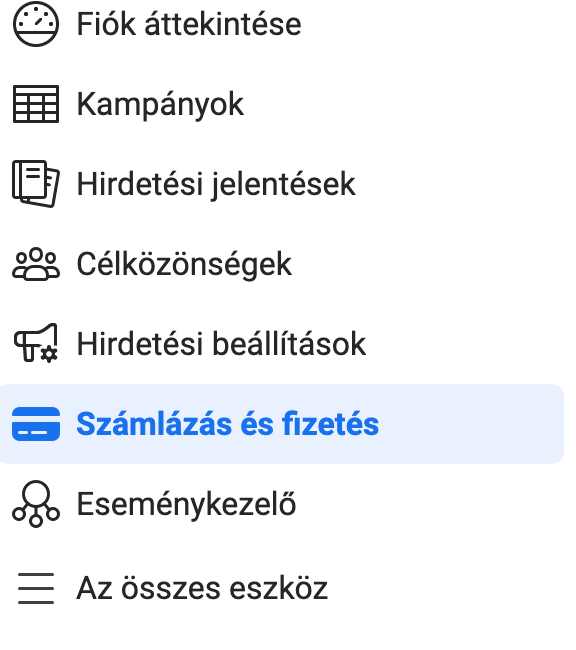
Task: Click the documents icon for Hirdetési jelentések
Action: [36, 184]
